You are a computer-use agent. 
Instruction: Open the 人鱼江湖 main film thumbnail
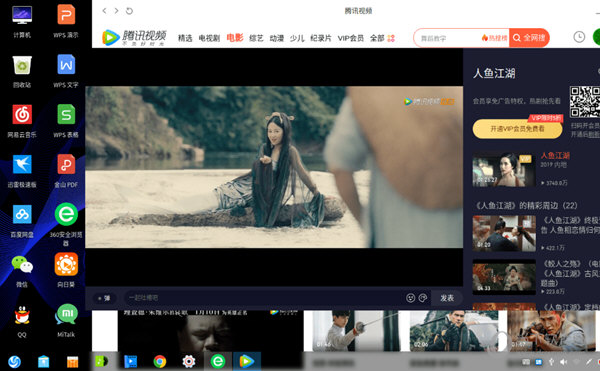pos(504,169)
